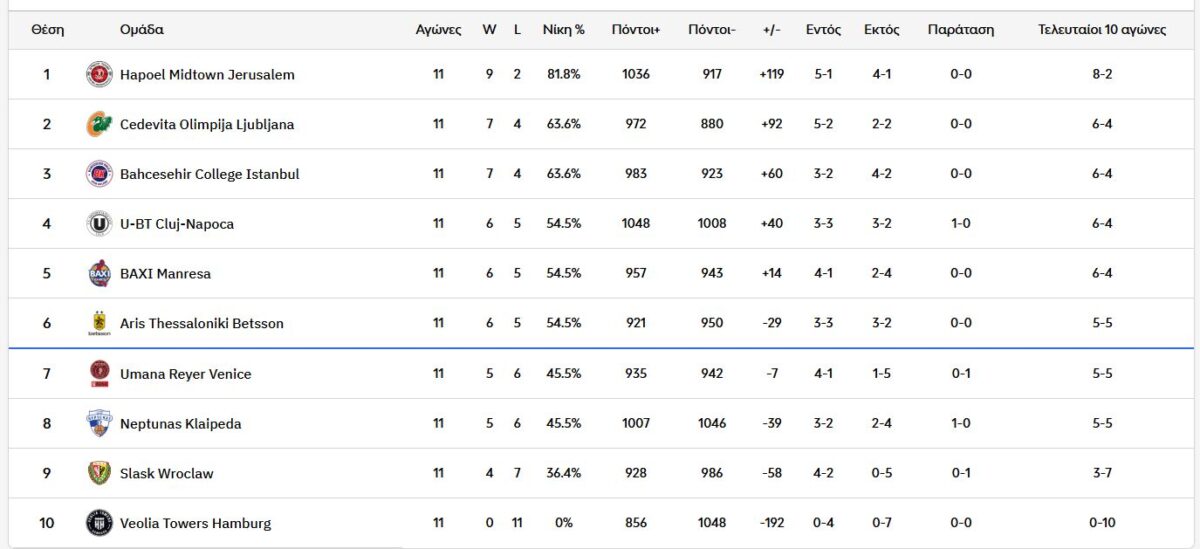
Task: Click the Τελευταίοι 10 αγώνες column header
Action: pos(1102,30)
